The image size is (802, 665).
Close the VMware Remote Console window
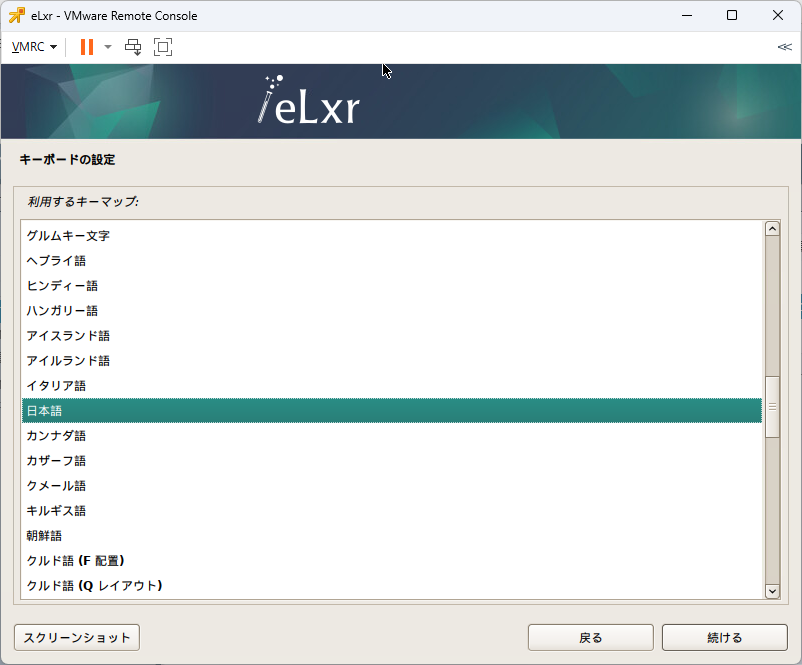pos(778,15)
